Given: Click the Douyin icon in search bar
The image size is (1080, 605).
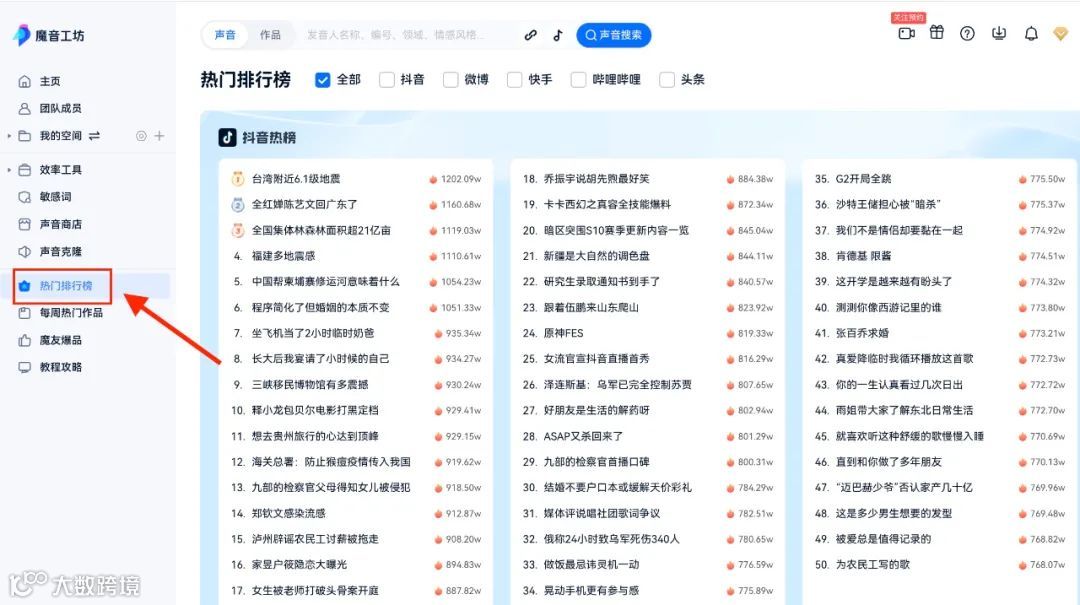Looking at the screenshot, I should [558, 34].
